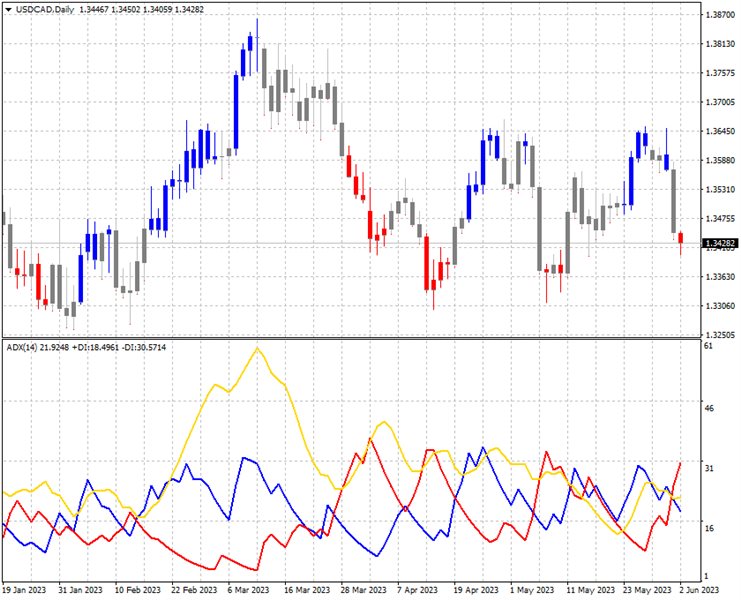Click the 1.36450 price scale label
Viewport: 741px width, 600px height.
pos(720,131)
